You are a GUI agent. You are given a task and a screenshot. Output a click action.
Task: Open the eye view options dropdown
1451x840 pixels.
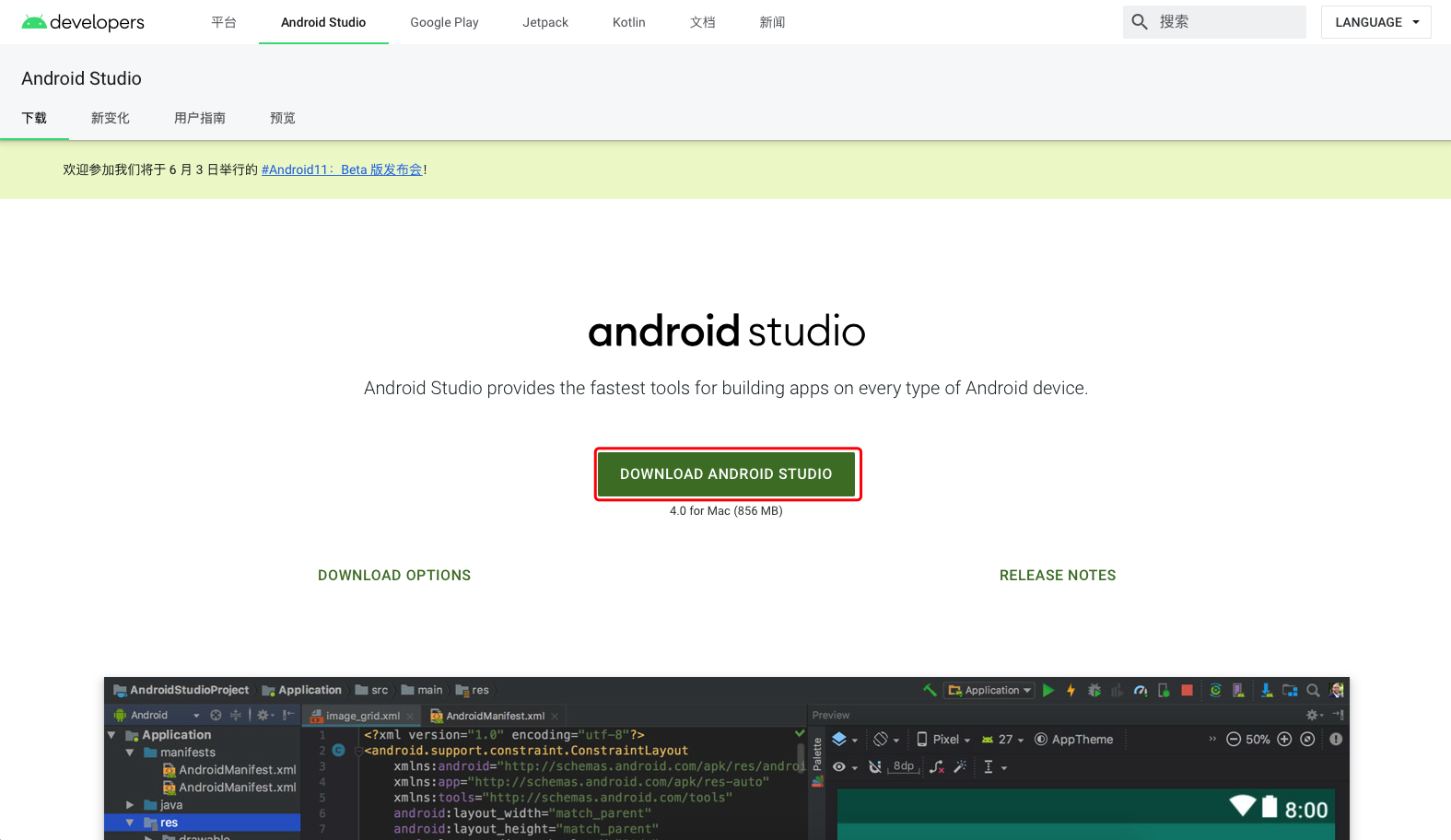pyautogui.click(x=845, y=766)
